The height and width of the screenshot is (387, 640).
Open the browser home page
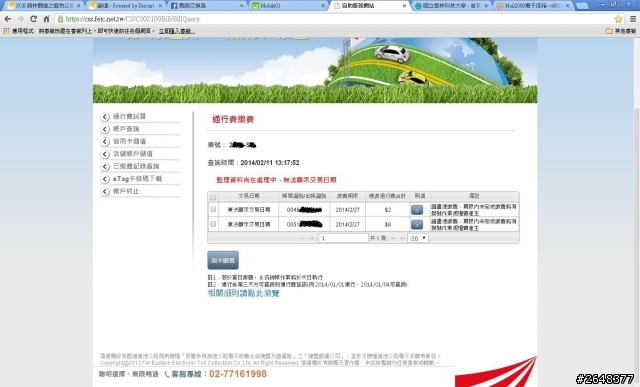pos(46,19)
